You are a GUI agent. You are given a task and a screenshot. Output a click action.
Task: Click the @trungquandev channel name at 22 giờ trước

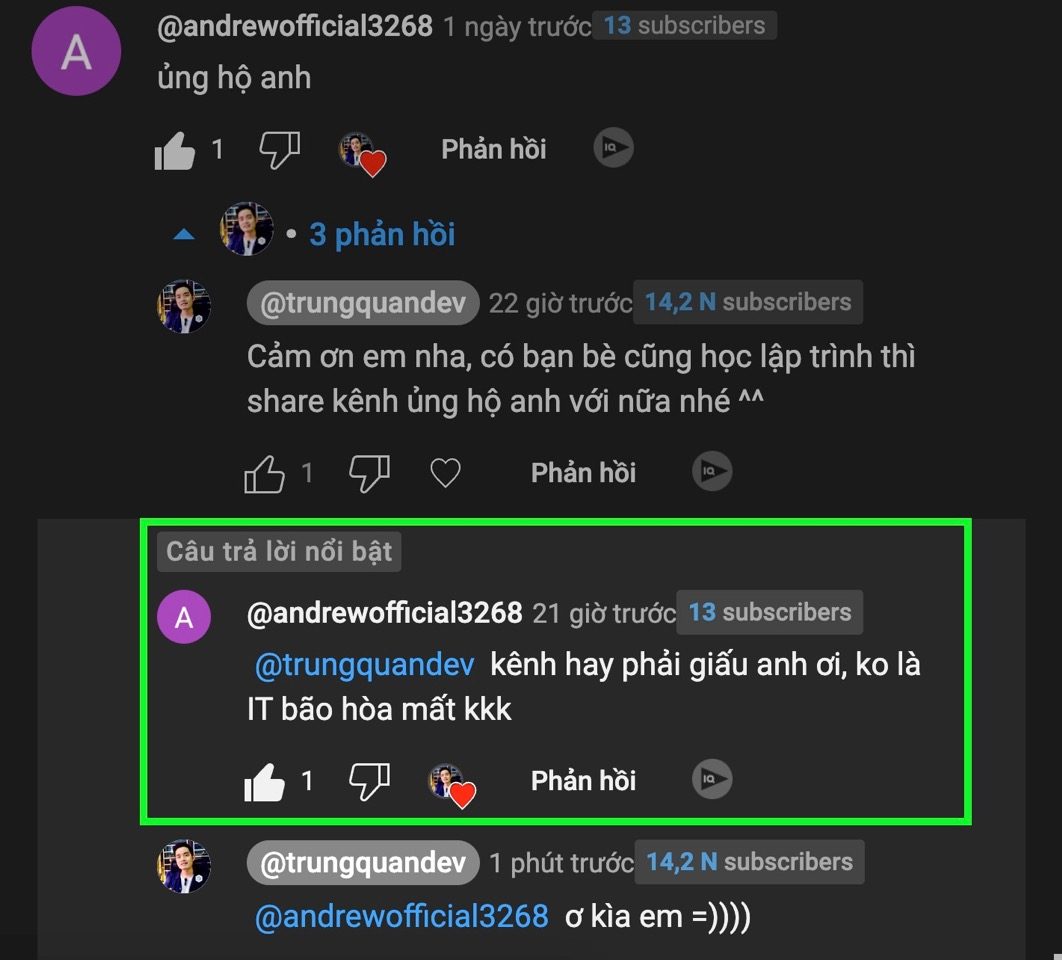pos(363,304)
